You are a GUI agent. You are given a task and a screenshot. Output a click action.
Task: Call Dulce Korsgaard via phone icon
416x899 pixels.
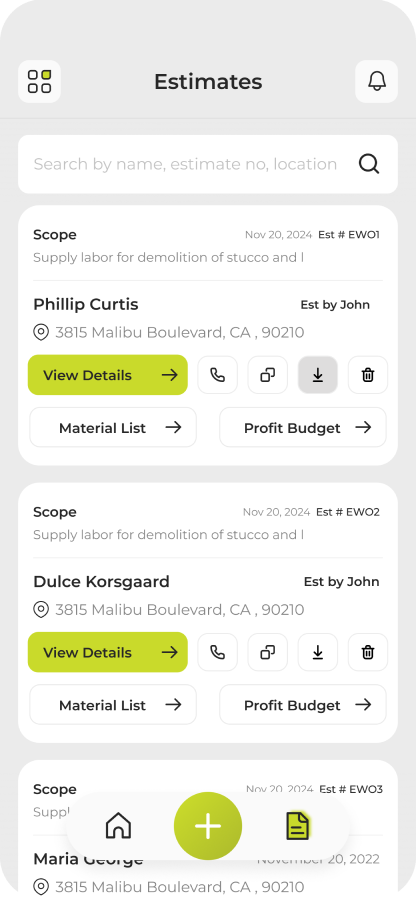218,652
